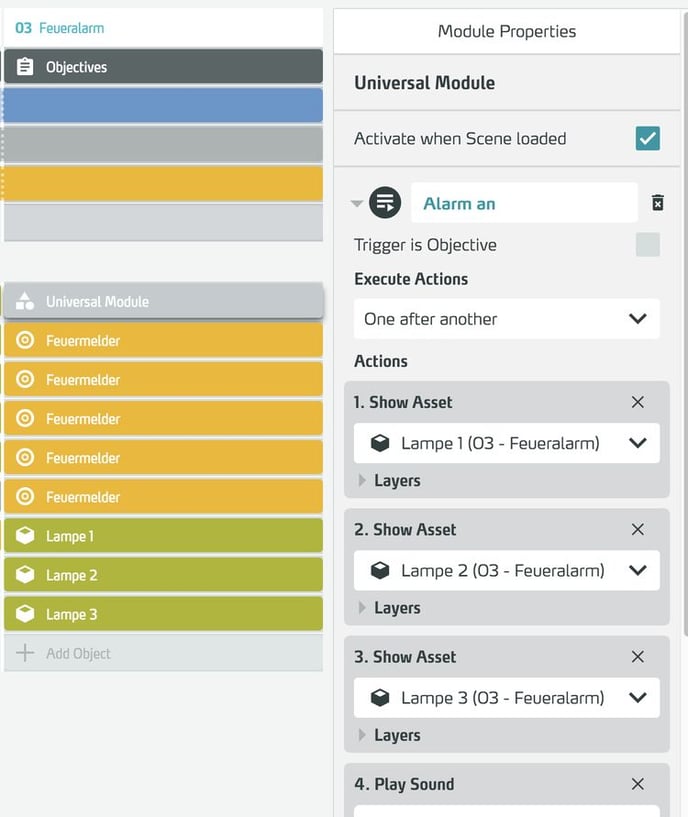Click the plus icon beside Add Object
Image resolution: width=688 pixels, height=817 pixels.
26,653
